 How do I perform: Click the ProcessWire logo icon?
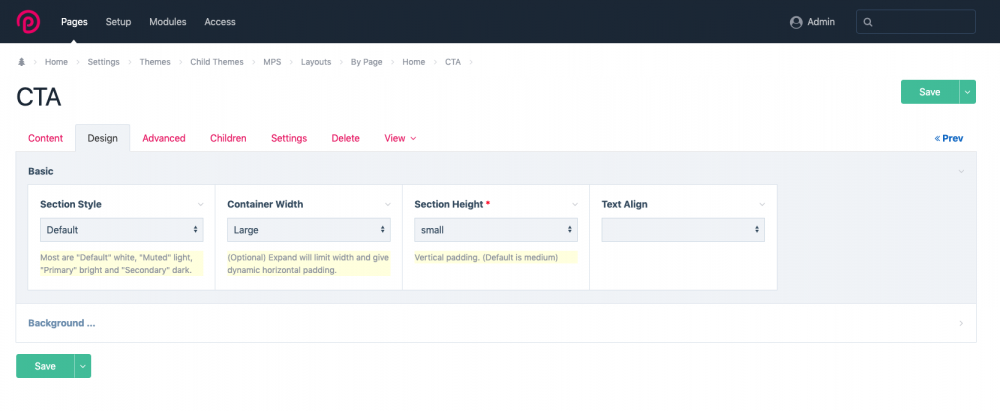coord(29,21)
